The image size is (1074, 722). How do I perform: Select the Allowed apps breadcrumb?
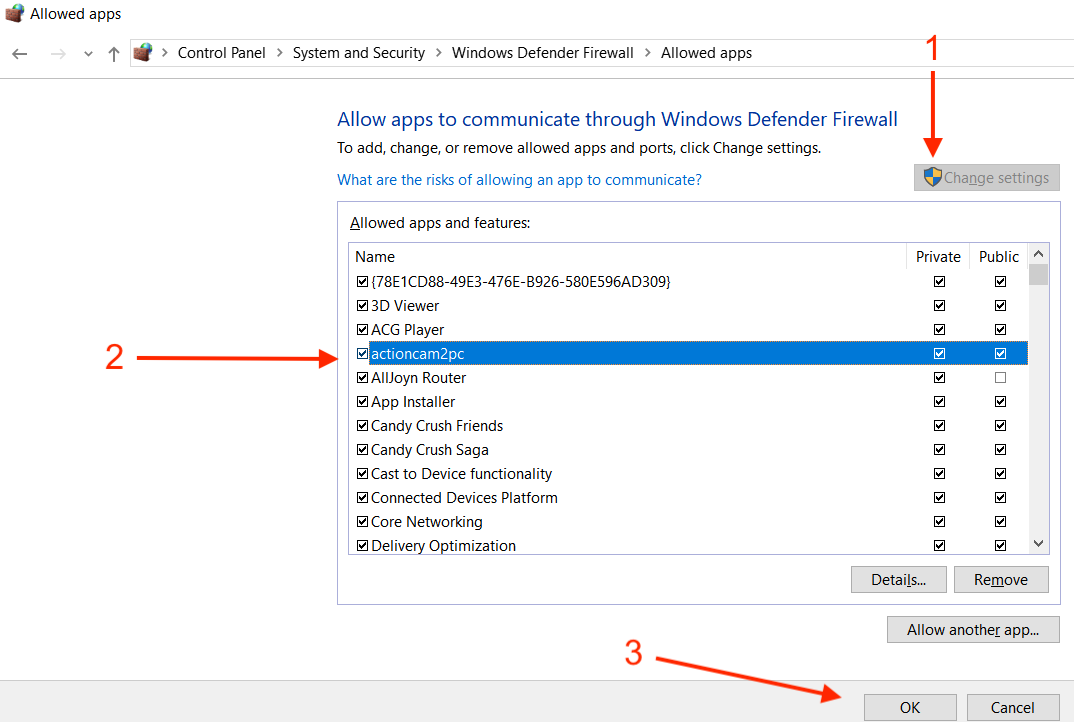pyautogui.click(x=706, y=53)
